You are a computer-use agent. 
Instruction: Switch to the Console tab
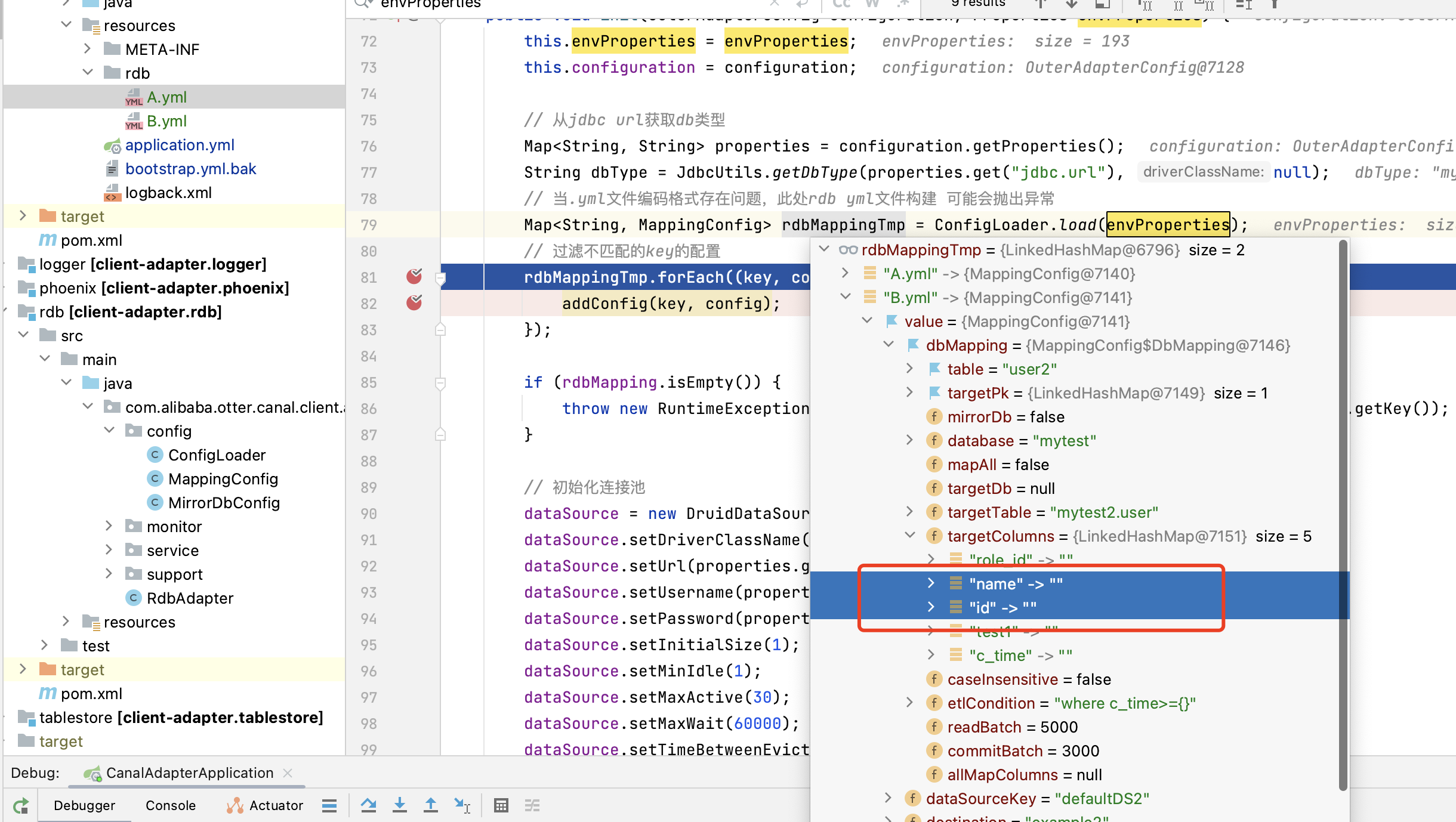pyautogui.click(x=170, y=805)
